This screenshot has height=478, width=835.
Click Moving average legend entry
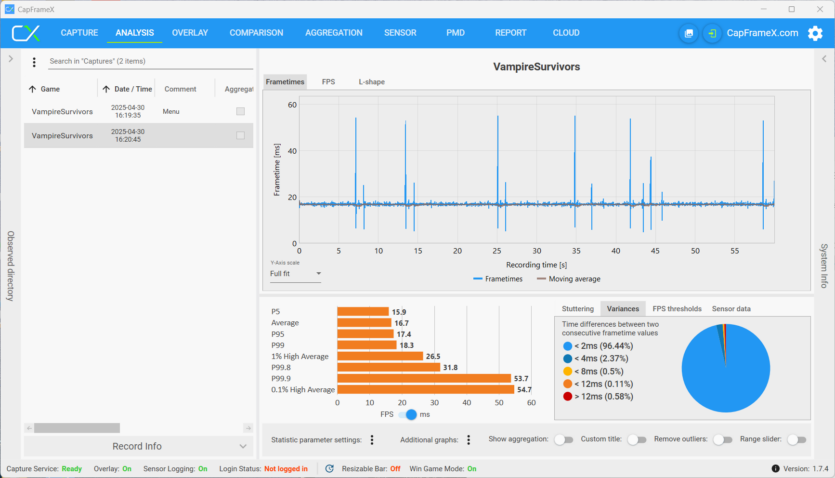coord(568,279)
